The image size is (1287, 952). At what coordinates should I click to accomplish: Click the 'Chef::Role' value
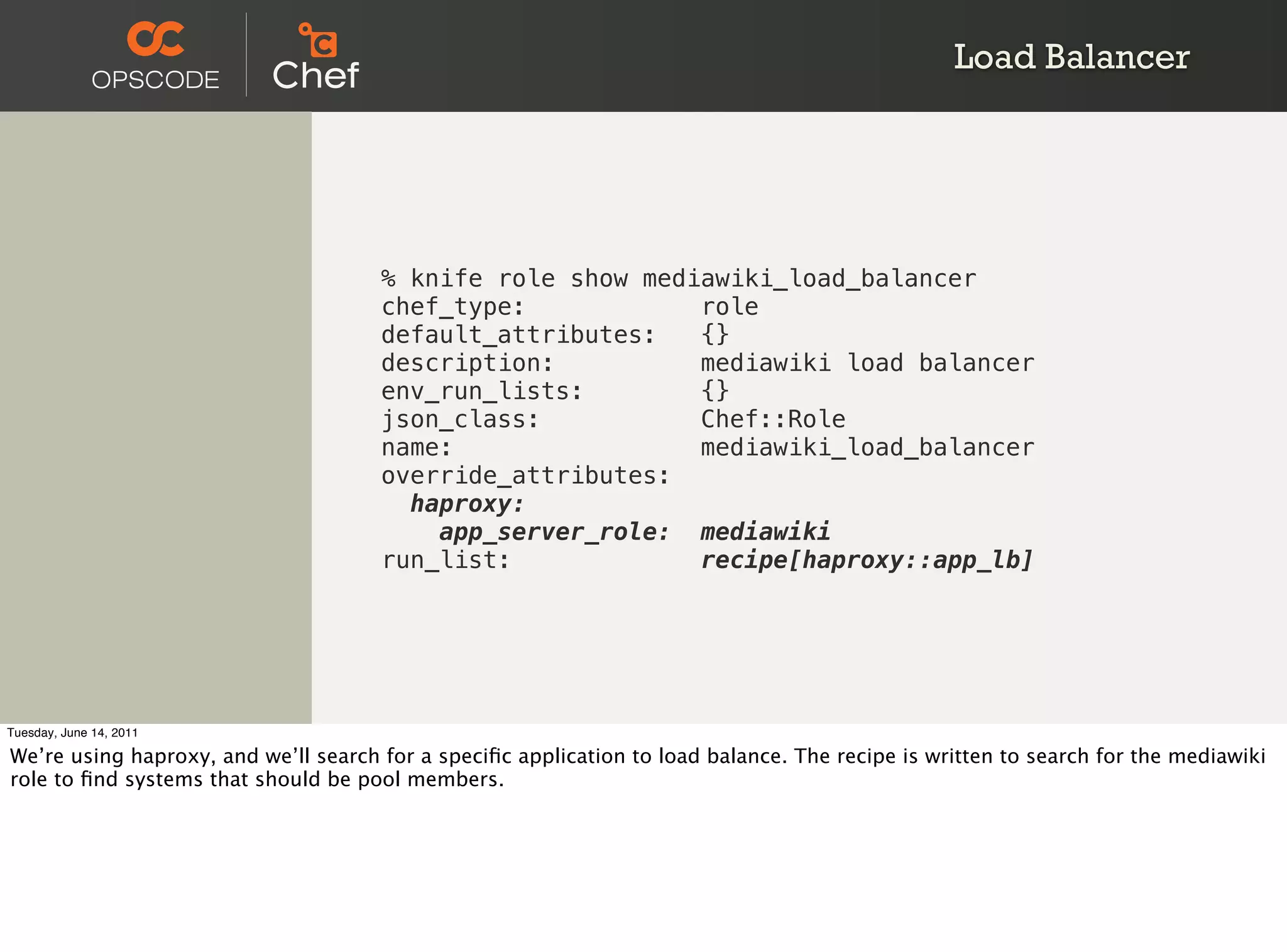point(773,419)
